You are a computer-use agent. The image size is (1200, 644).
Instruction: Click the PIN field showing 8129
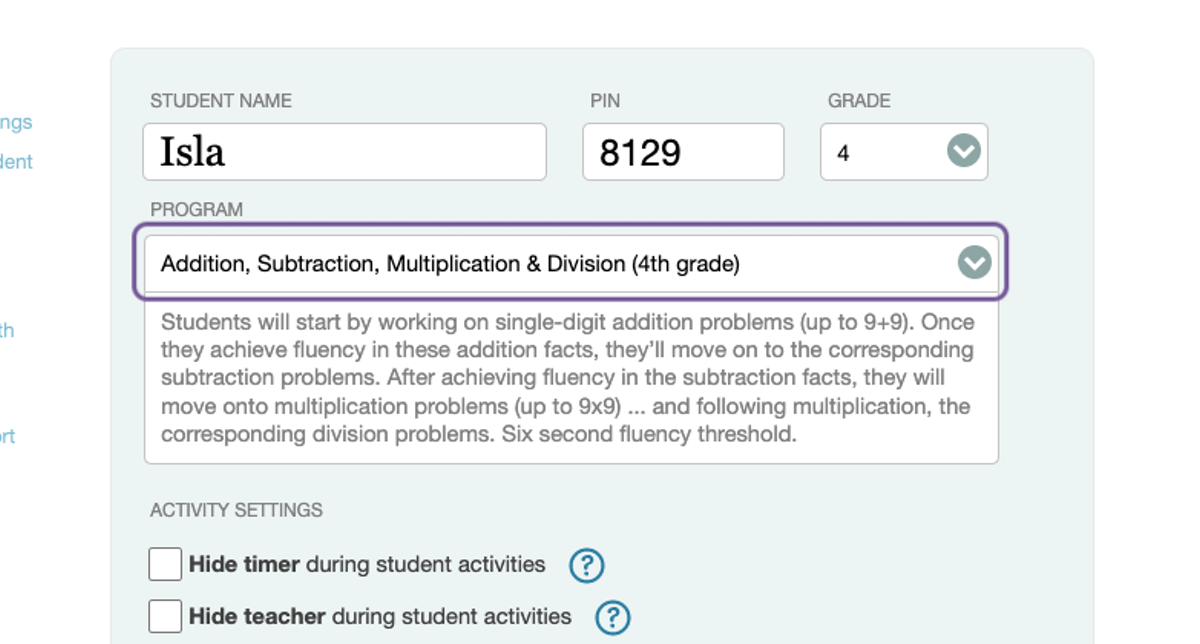(x=683, y=152)
